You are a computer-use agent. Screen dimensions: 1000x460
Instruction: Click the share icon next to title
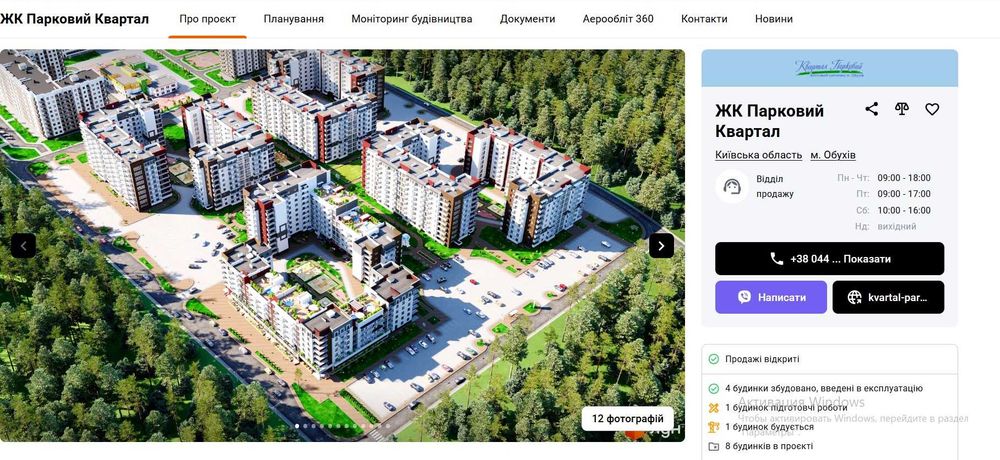[x=871, y=109]
